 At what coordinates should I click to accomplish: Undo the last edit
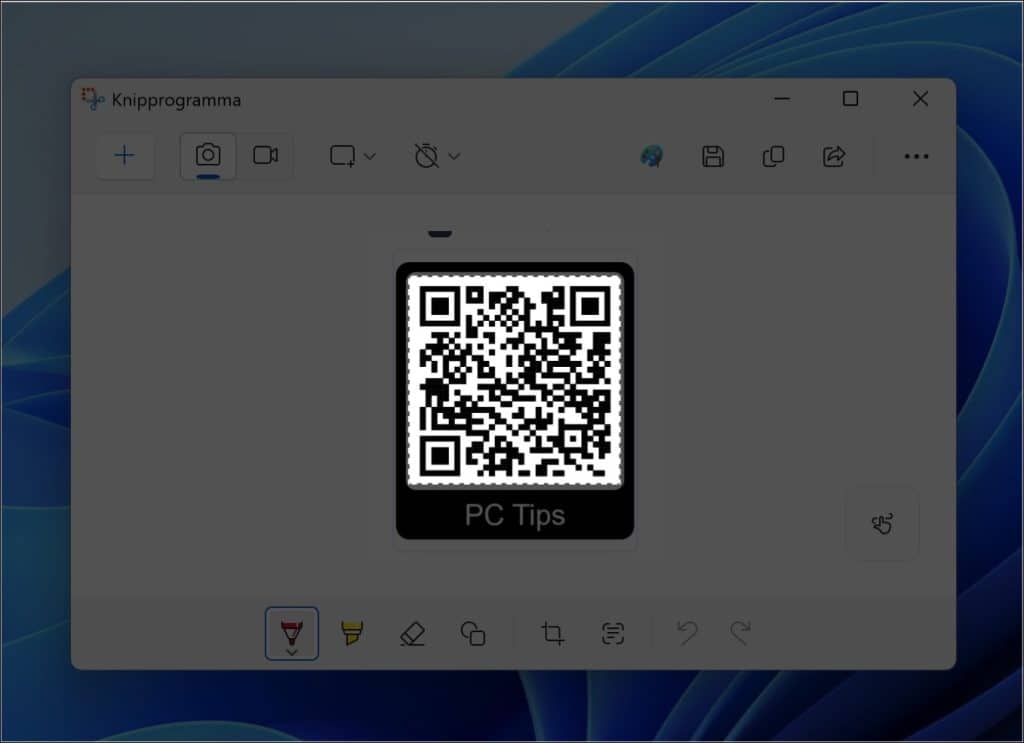click(x=687, y=633)
